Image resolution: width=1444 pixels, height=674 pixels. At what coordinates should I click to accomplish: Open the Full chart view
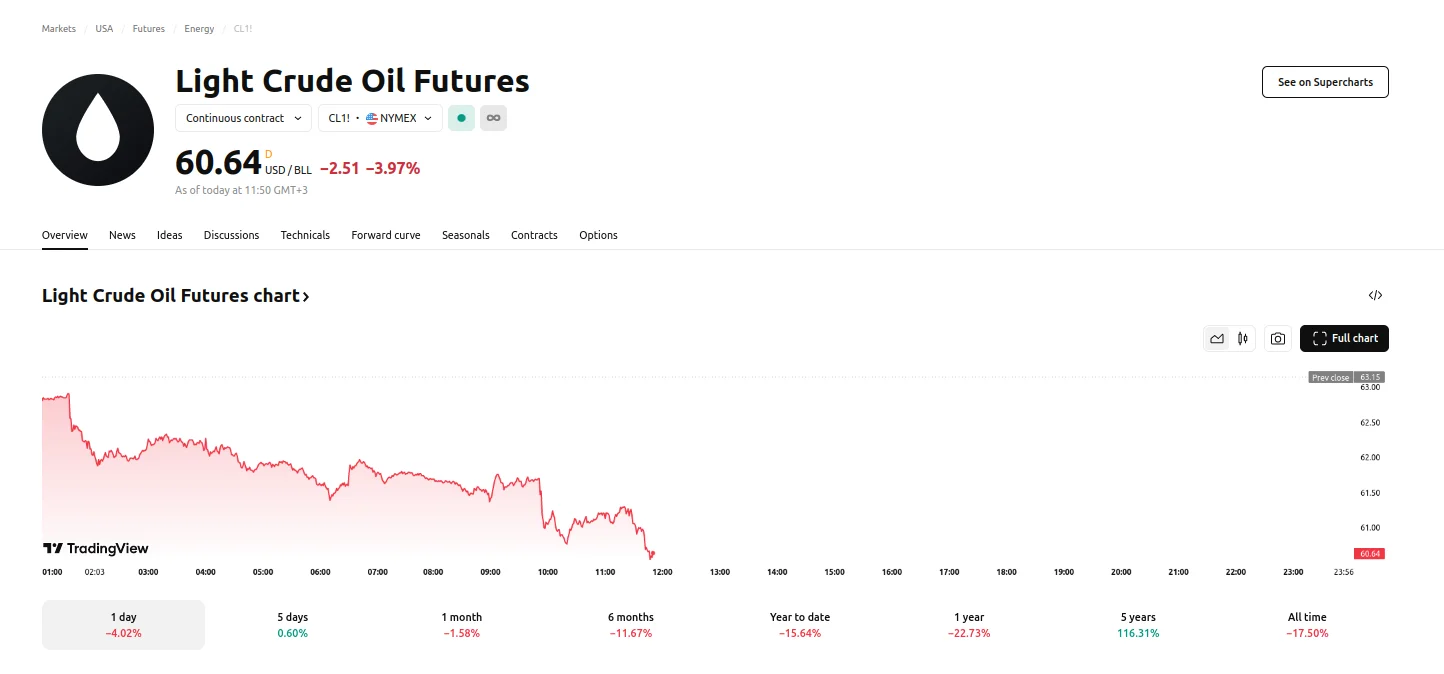(1344, 338)
